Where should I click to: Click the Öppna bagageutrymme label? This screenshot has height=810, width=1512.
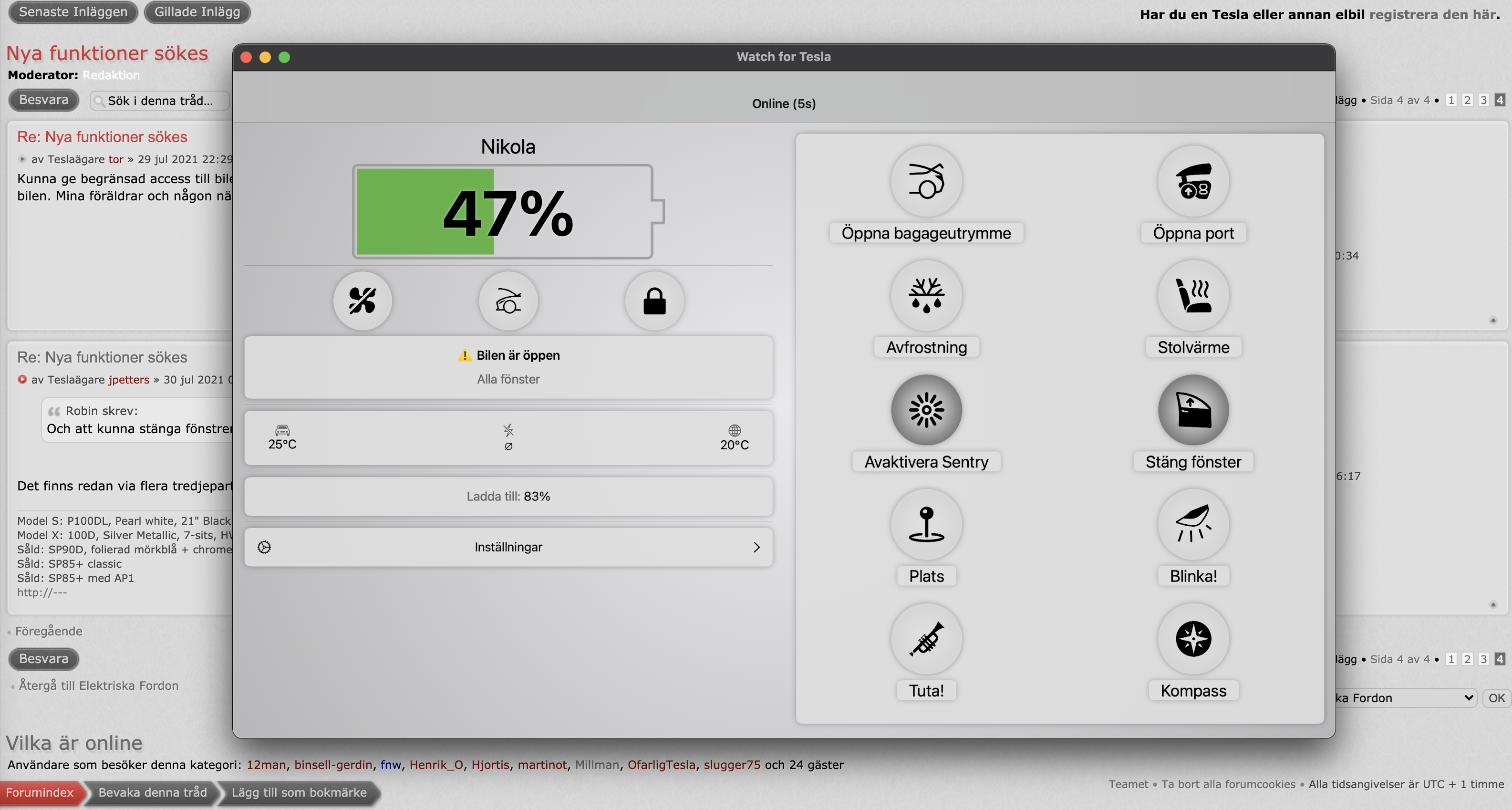[926, 233]
